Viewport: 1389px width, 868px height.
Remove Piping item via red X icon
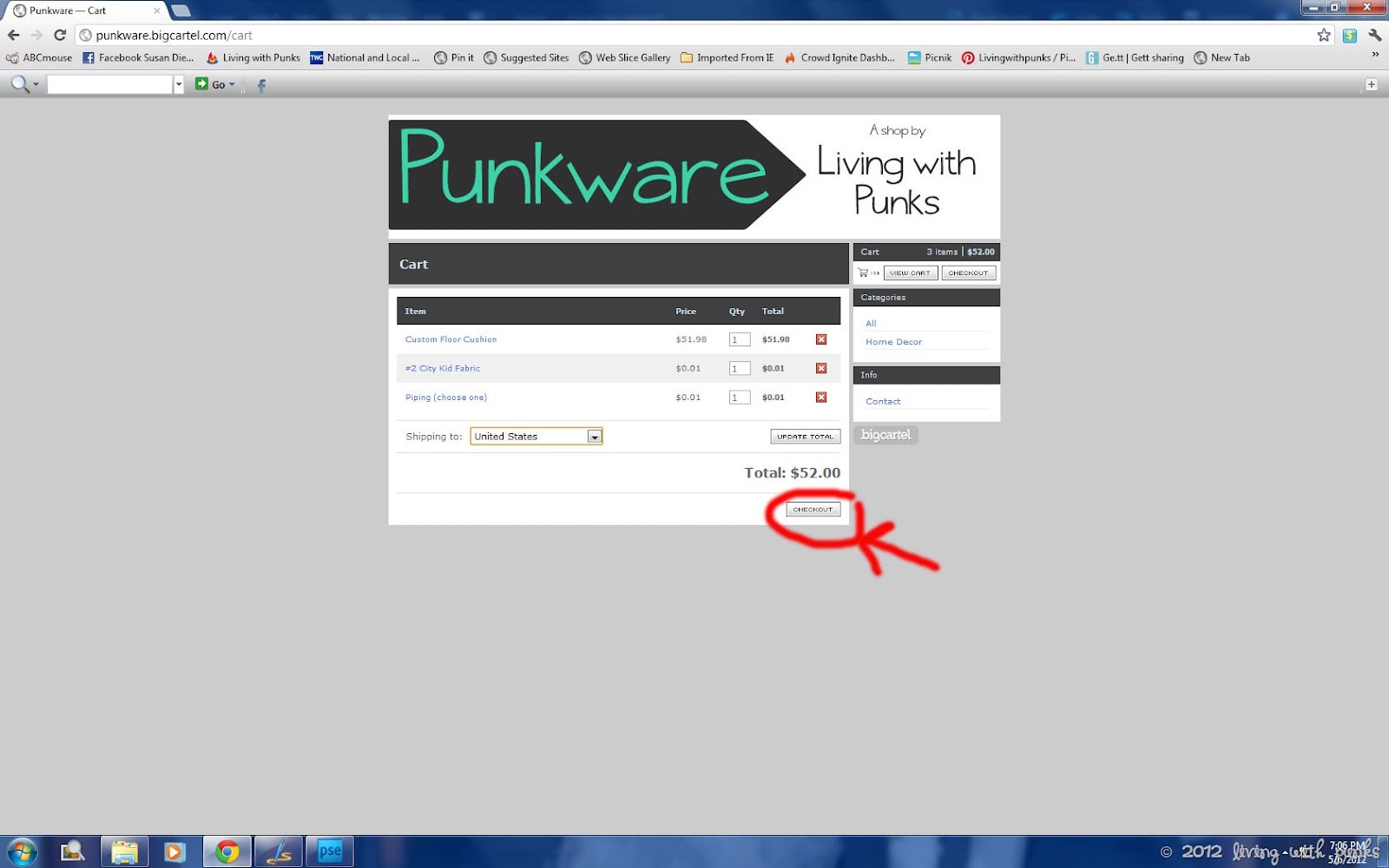[821, 397]
